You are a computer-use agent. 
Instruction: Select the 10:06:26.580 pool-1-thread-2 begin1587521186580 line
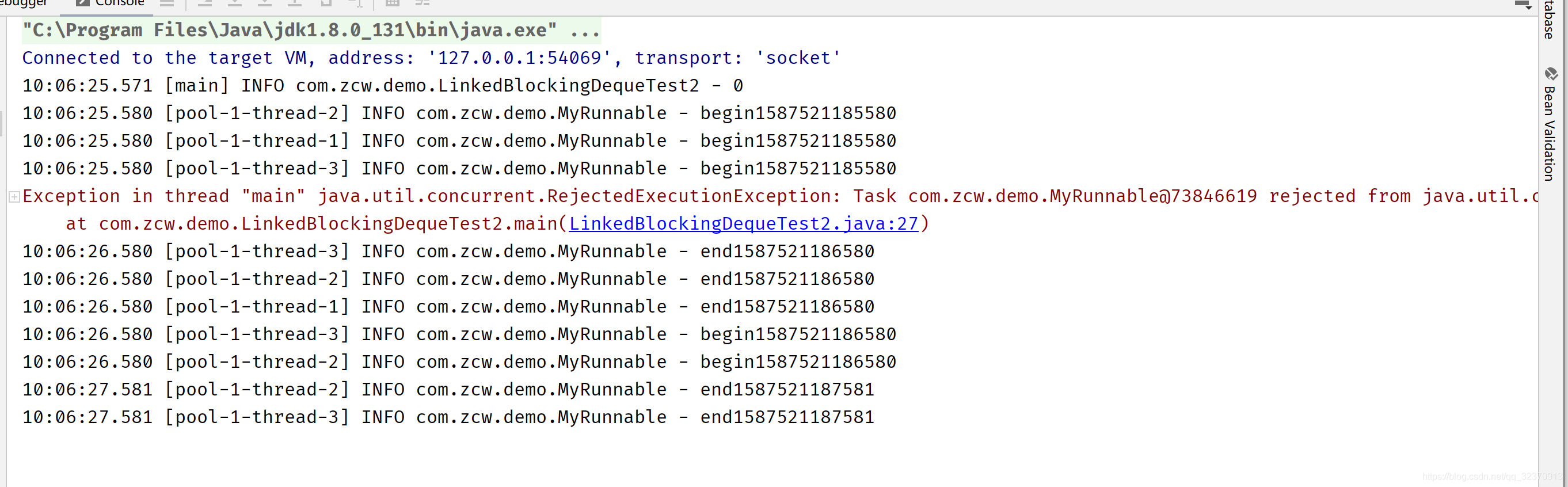pos(459,362)
